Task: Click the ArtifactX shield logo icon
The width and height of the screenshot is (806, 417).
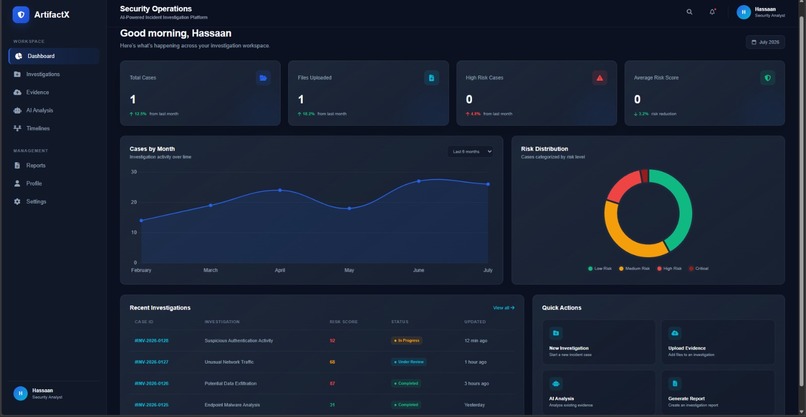Action: click(21, 14)
